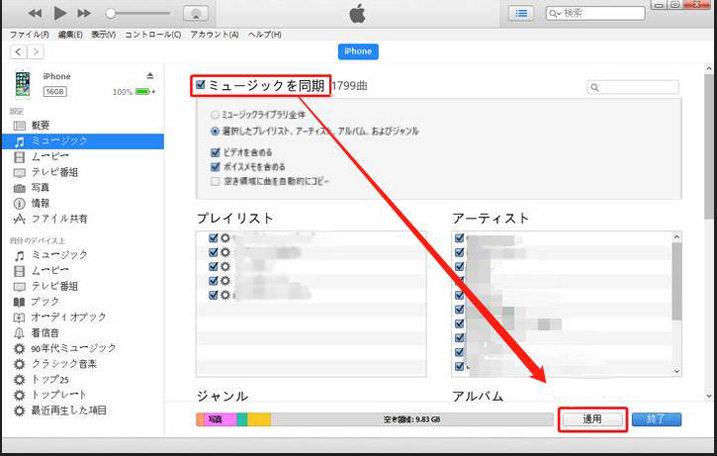Click the 16GB capacity label

tap(55, 92)
